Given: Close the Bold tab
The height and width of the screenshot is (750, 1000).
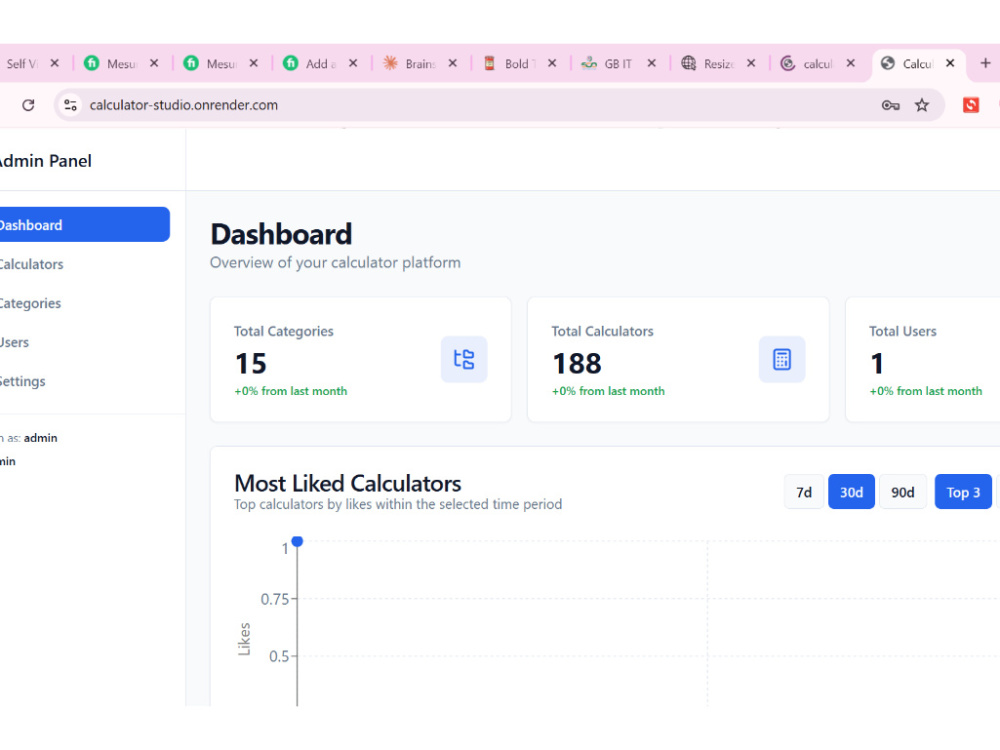Looking at the screenshot, I should (x=552, y=63).
